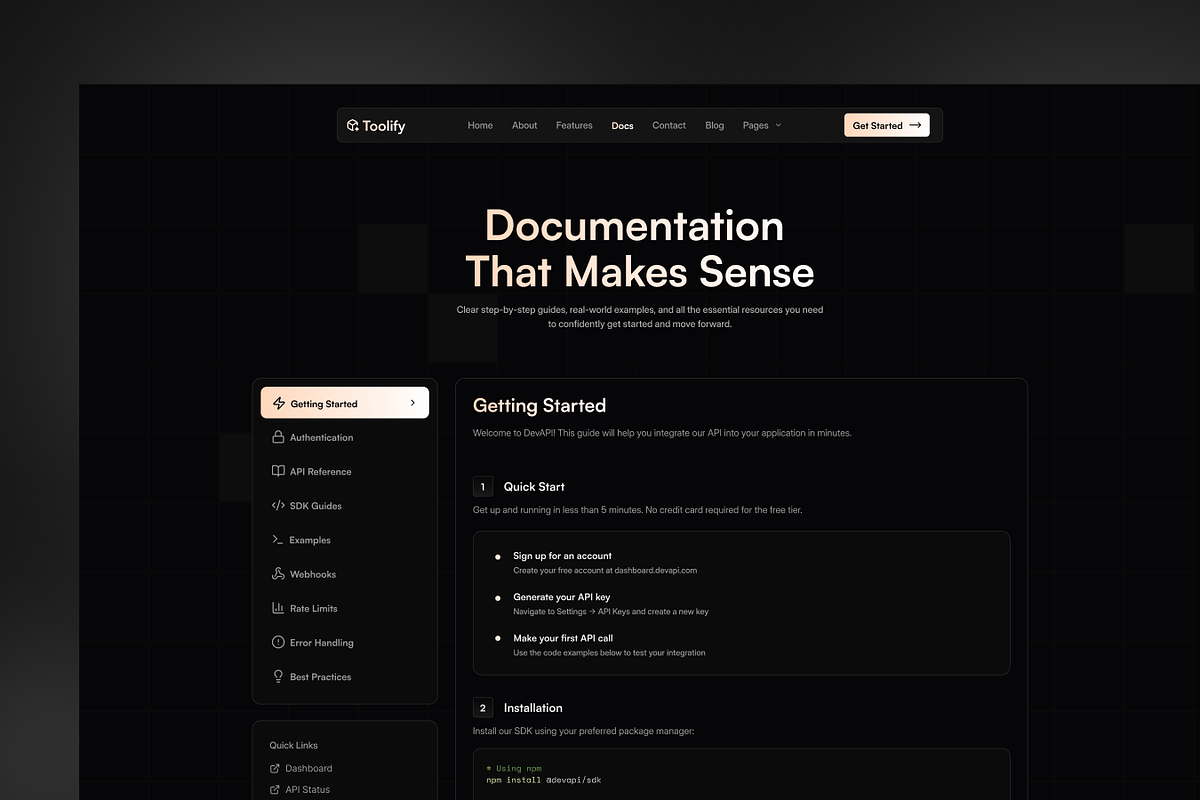Click the chevron on the Getting Started item
Image resolution: width=1200 pixels, height=800 pixels.
[x=413, y=403]
